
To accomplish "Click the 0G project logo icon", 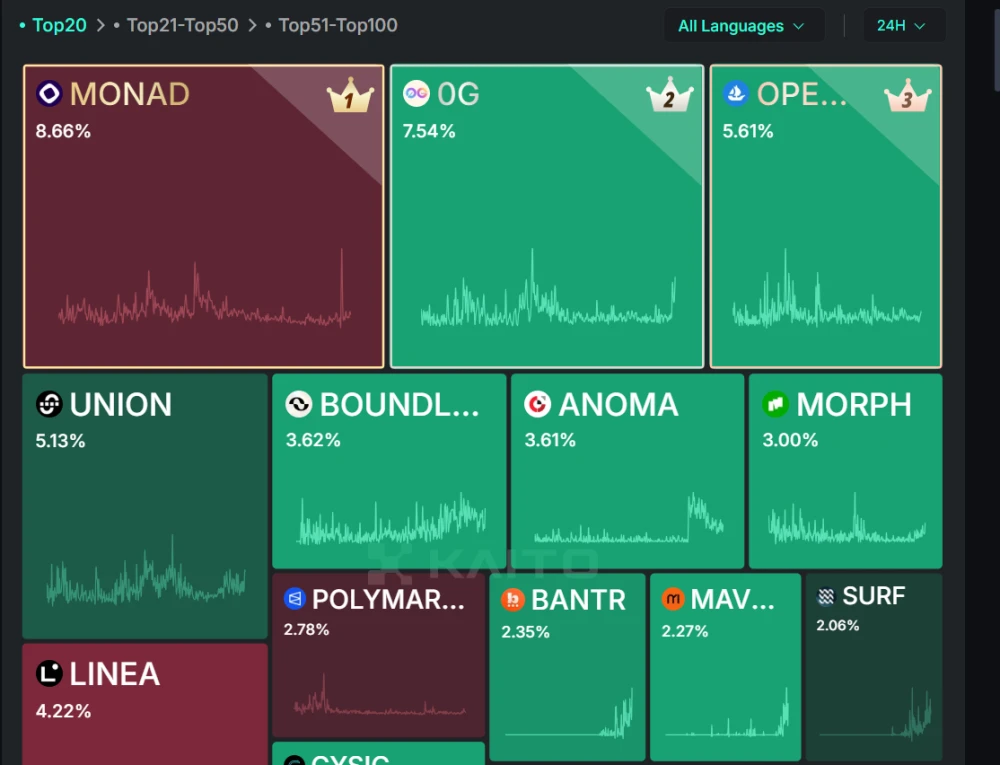I will (416, 94).
